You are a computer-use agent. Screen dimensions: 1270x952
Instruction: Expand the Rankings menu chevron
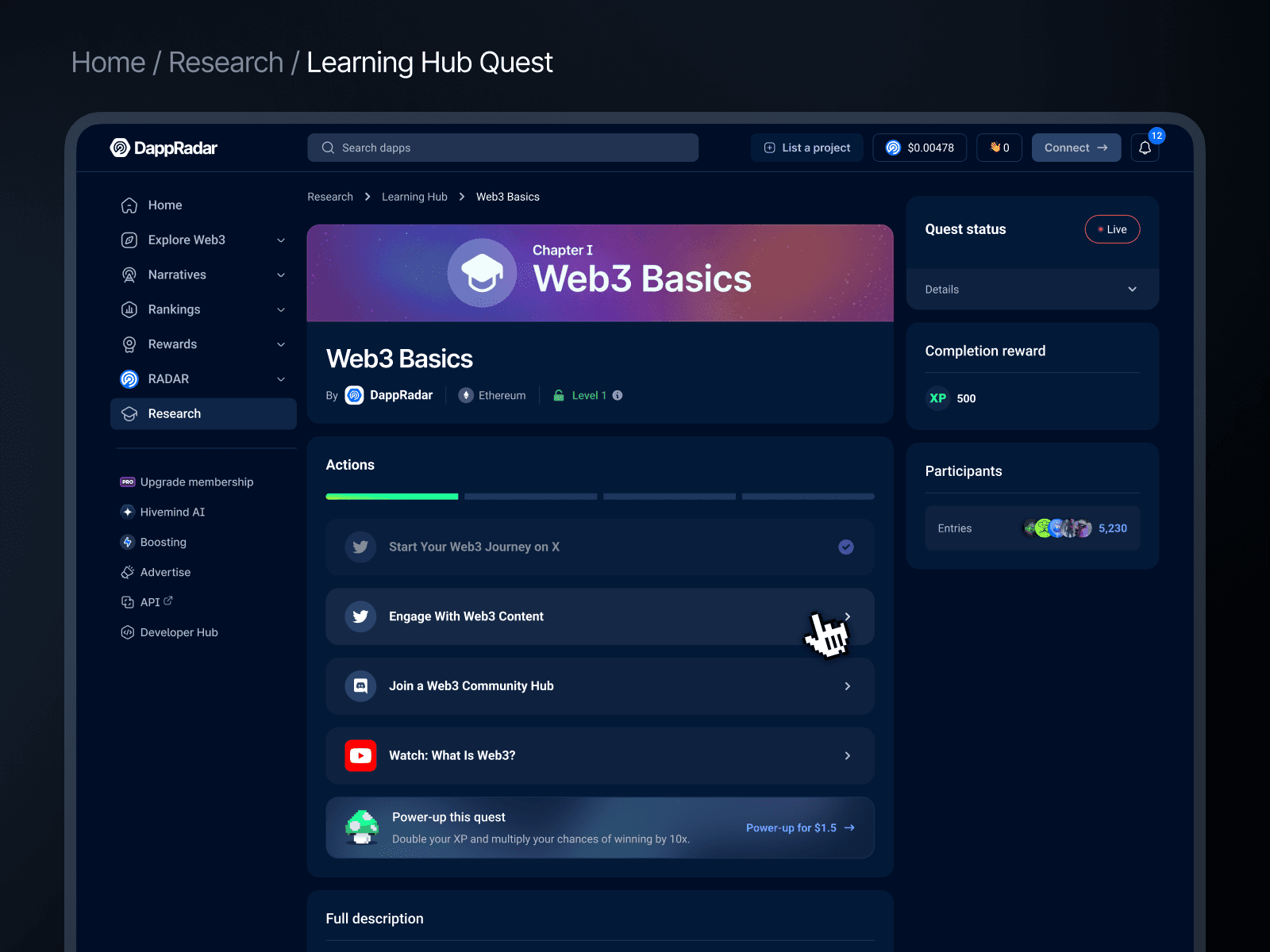[281, 310]
